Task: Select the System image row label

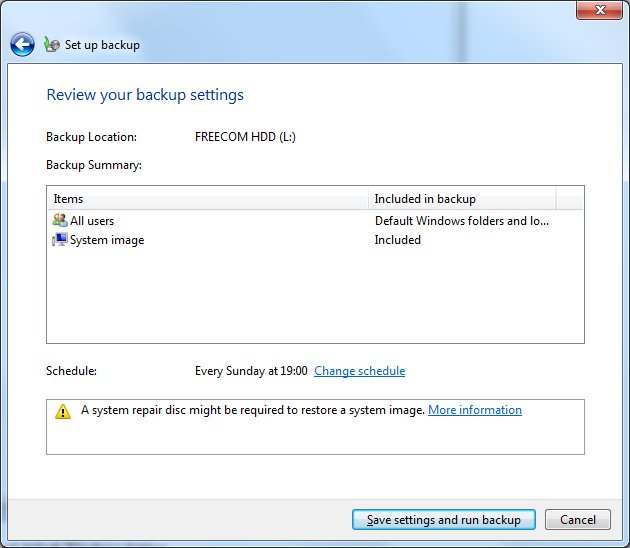Action: pos(107,240)
